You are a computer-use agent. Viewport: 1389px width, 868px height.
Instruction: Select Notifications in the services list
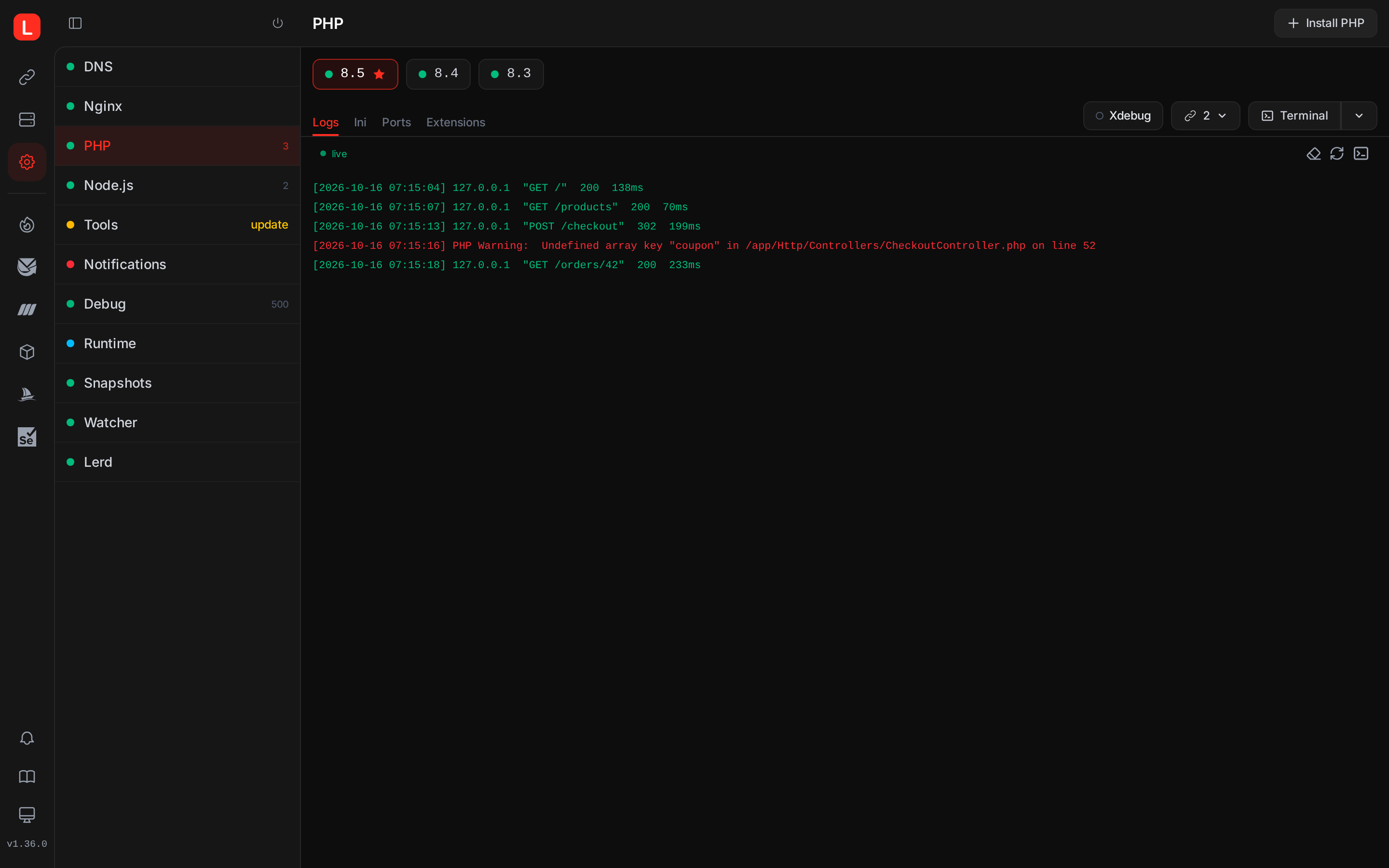(177, 265)
